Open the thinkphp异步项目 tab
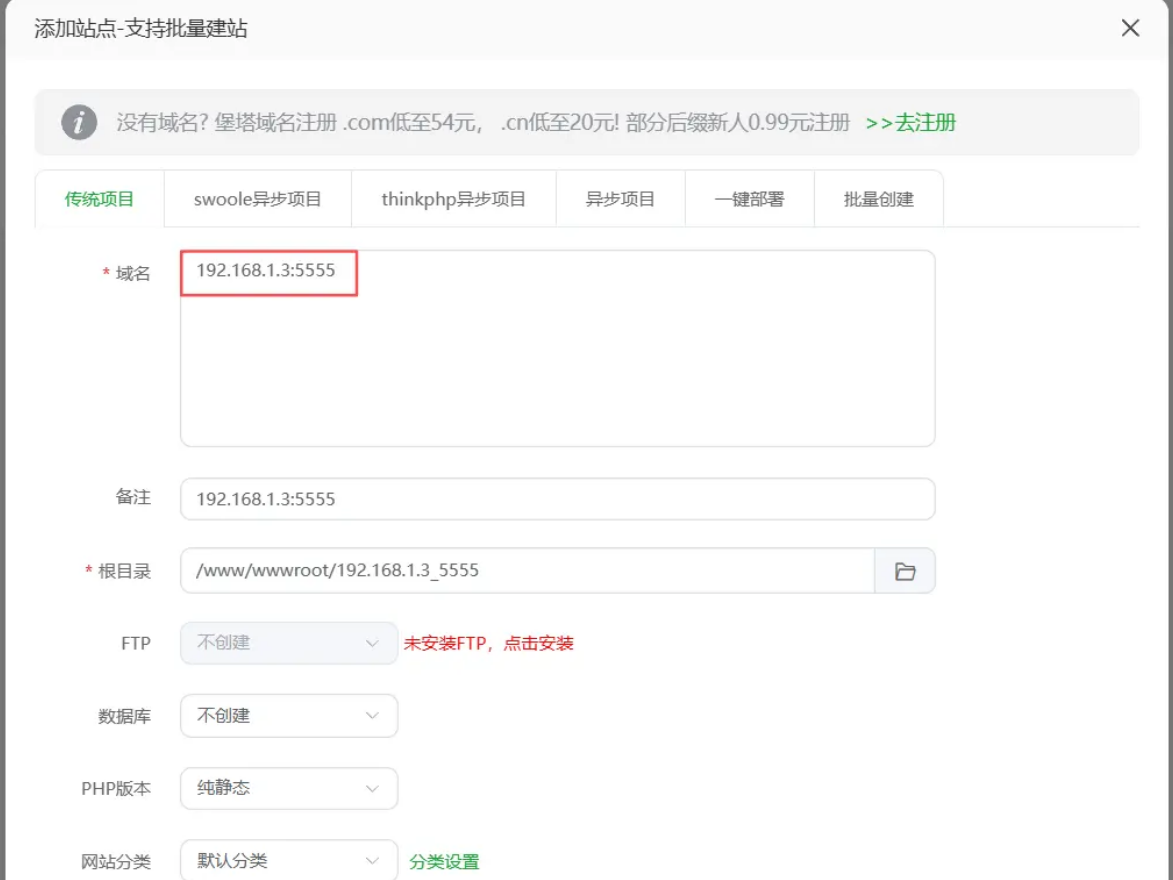Viewport: 1173px width, 880px height. click(x=453, y=199)
